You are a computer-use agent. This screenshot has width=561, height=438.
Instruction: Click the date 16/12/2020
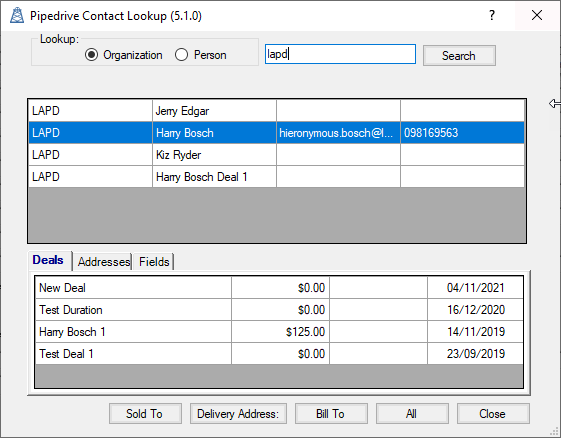point(475,310)
